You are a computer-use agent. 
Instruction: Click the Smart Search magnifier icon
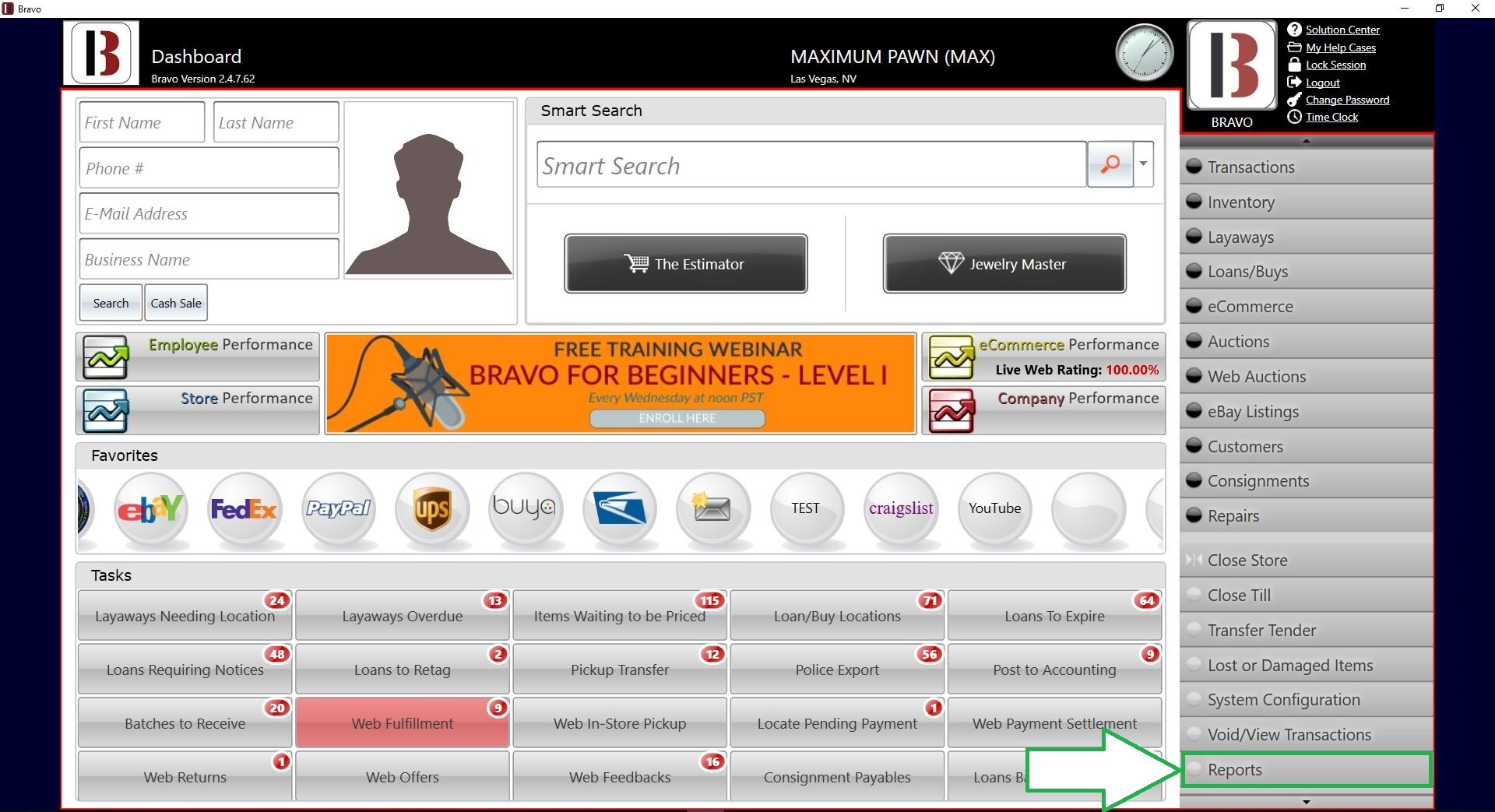click(x=1110, y=164)
